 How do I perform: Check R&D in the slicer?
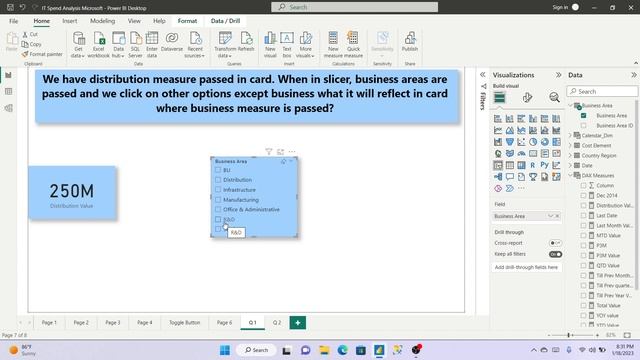[x=218, y=219]
